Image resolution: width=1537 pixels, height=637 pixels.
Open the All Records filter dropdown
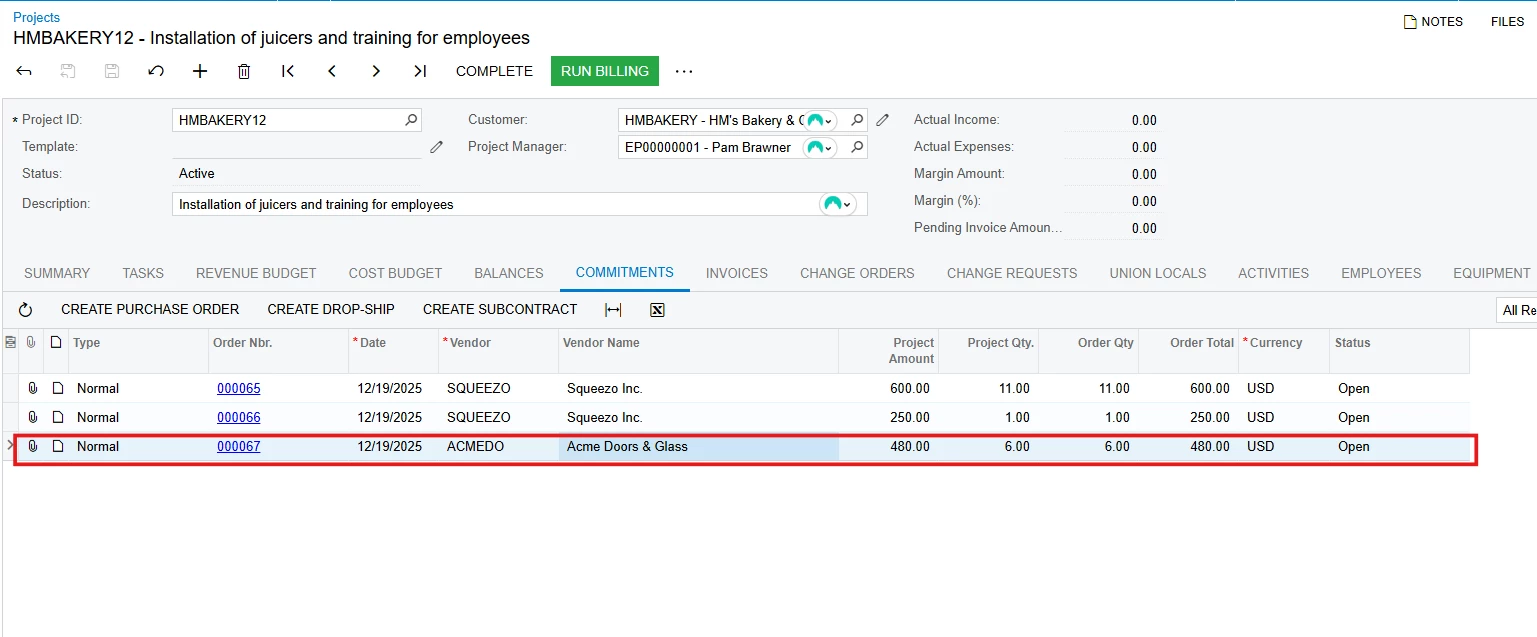(1516, 310)
